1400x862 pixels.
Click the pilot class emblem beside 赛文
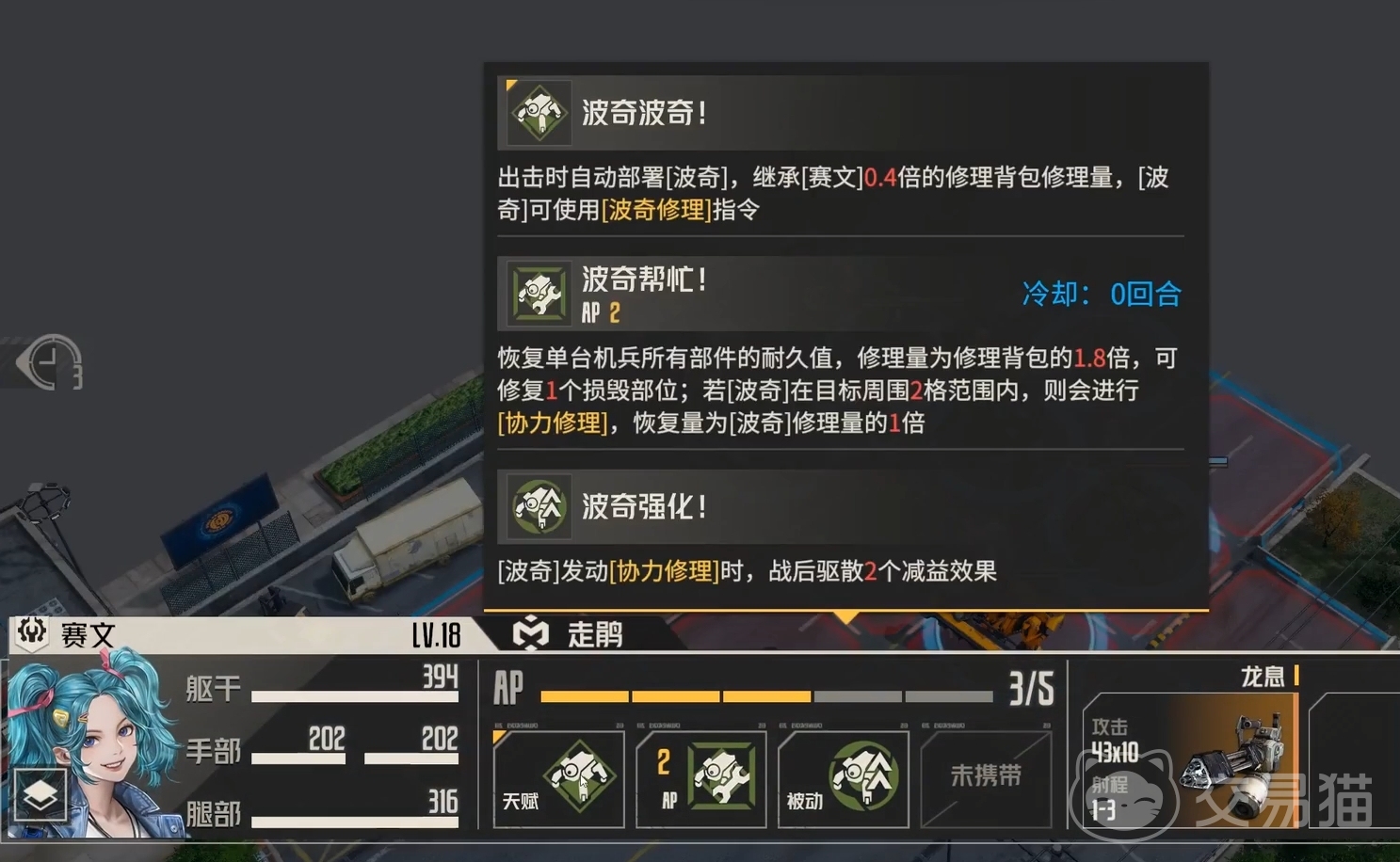click(x=31, y=632)
